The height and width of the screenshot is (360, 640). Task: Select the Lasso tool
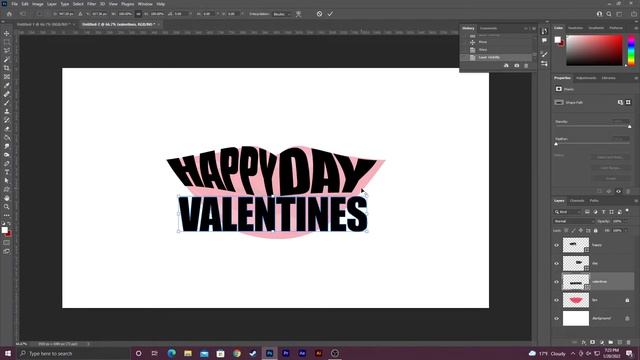tap(7, 50)
